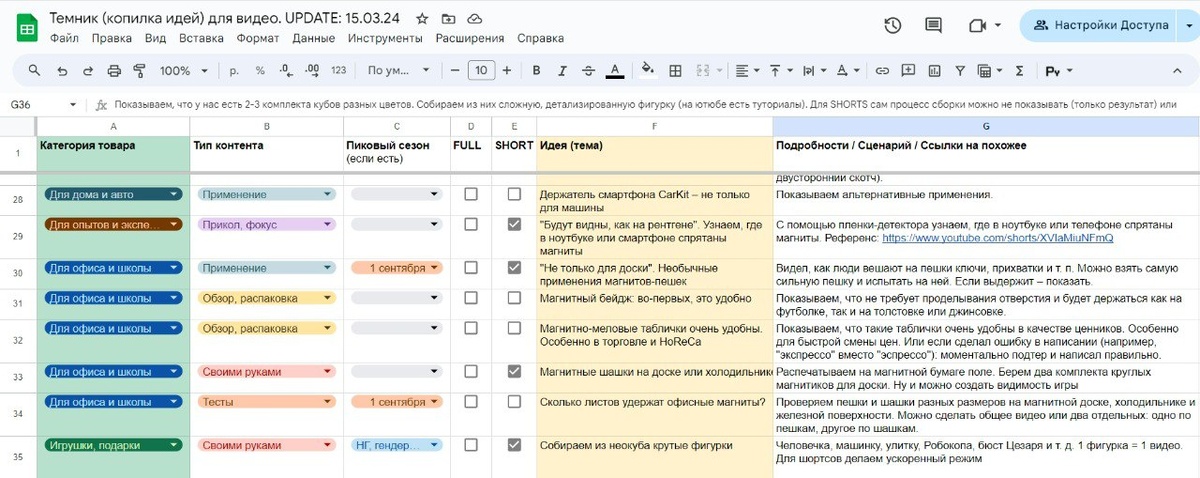Viewport: 1200px width, 478px height.
Task: Open the Формат menu
Action: click(258, 38)
